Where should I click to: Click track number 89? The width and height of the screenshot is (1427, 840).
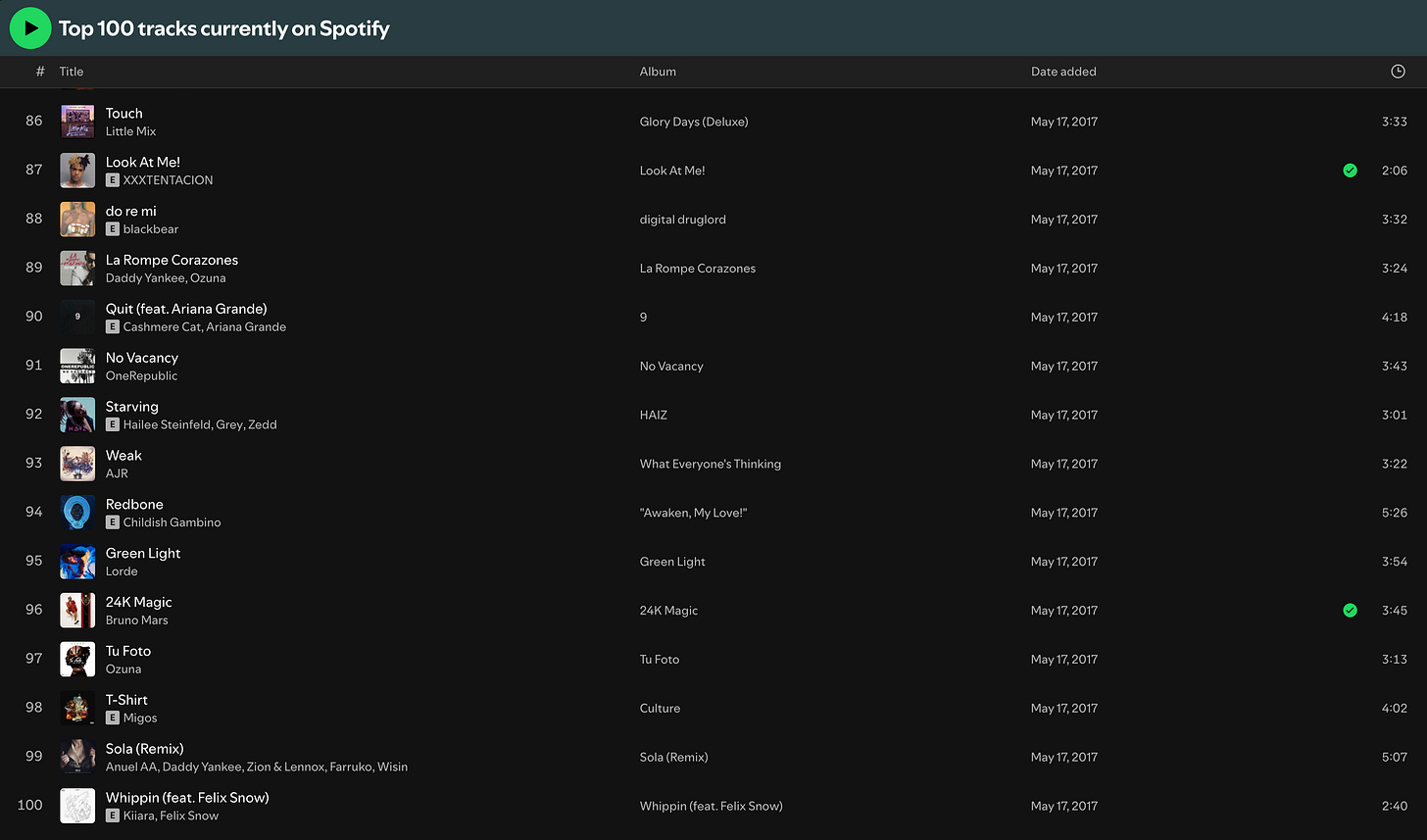[x=34, y=268]
